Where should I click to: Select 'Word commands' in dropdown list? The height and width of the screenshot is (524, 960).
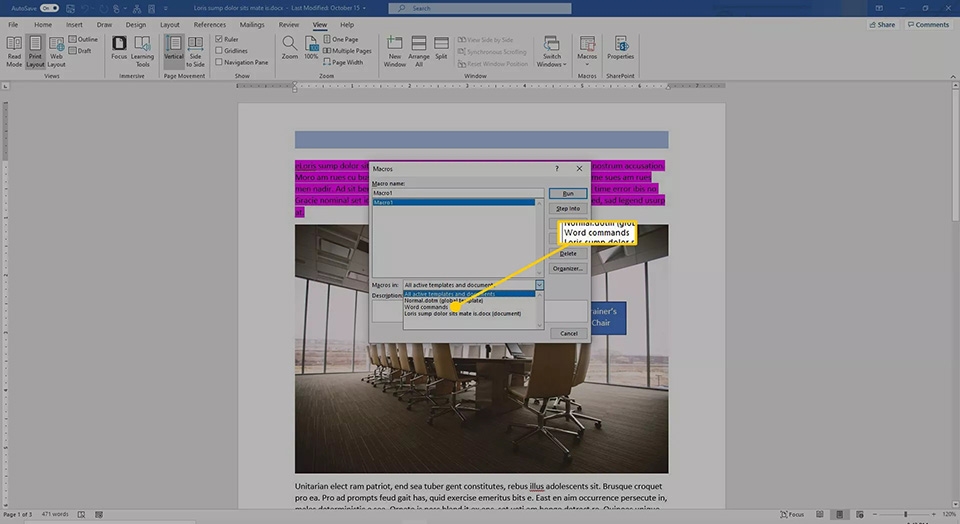469,307
